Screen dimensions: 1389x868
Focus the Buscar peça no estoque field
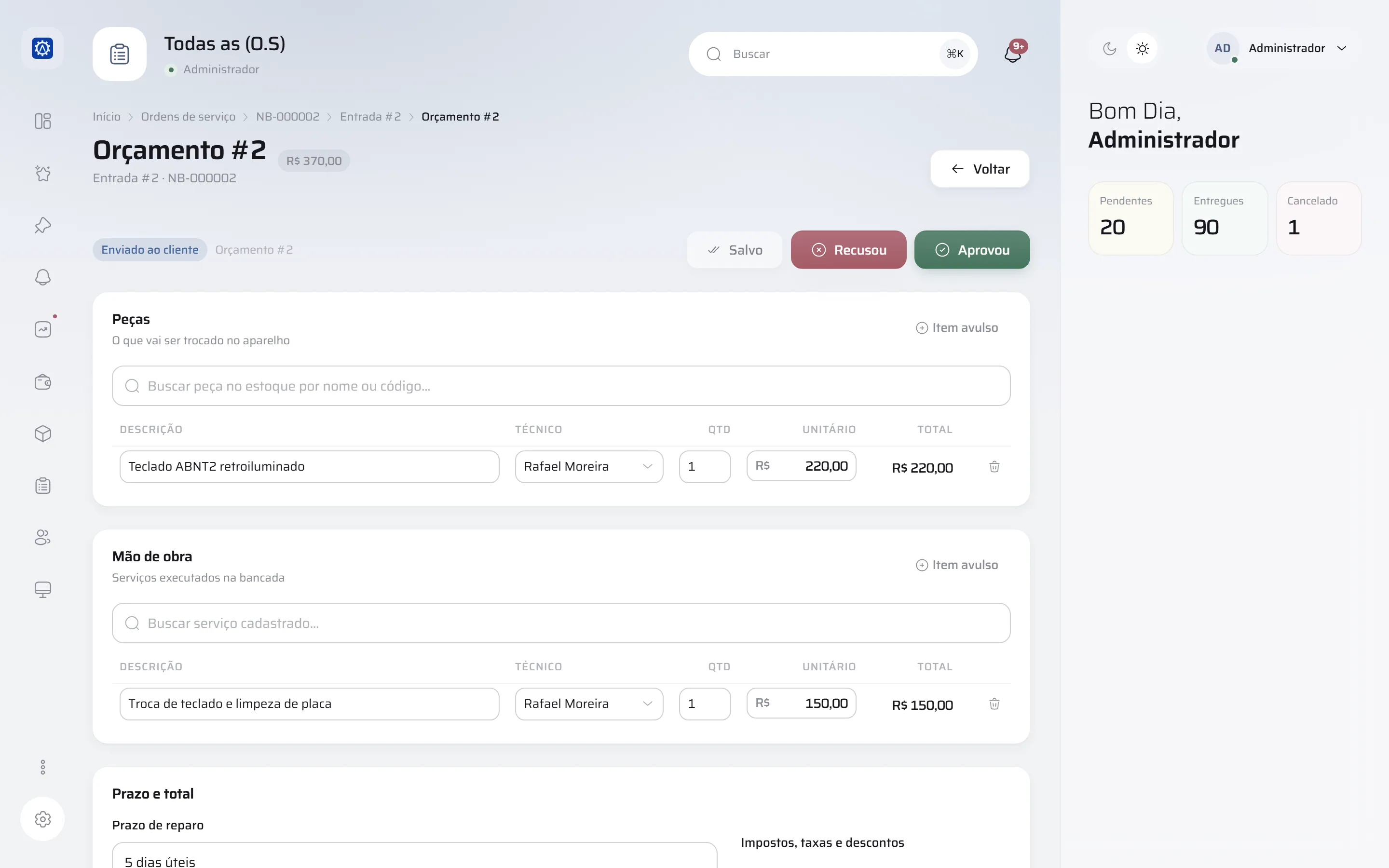pyautogui.click(x=561, y=386)
